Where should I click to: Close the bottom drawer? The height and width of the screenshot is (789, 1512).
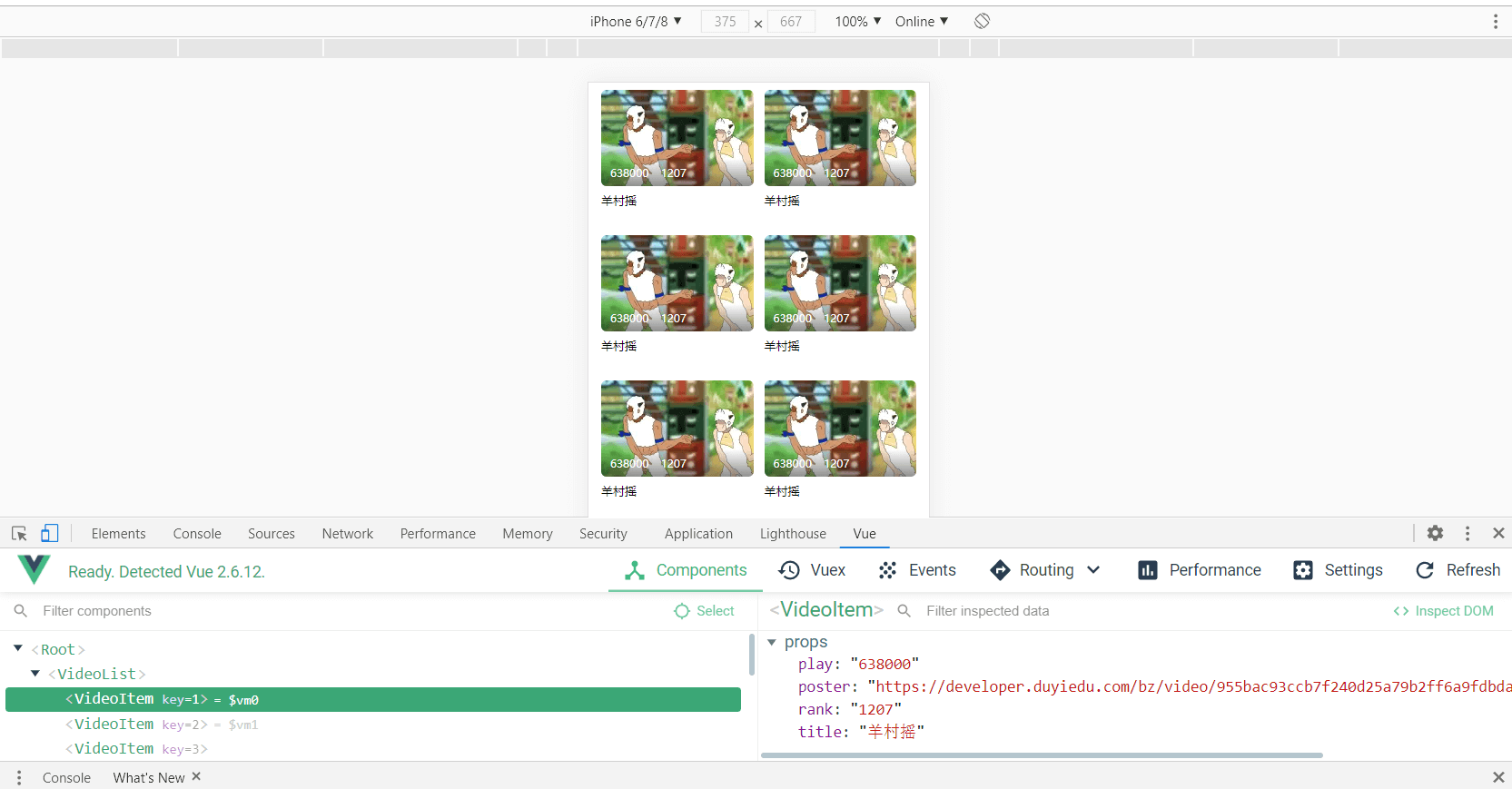point(1498,777)
